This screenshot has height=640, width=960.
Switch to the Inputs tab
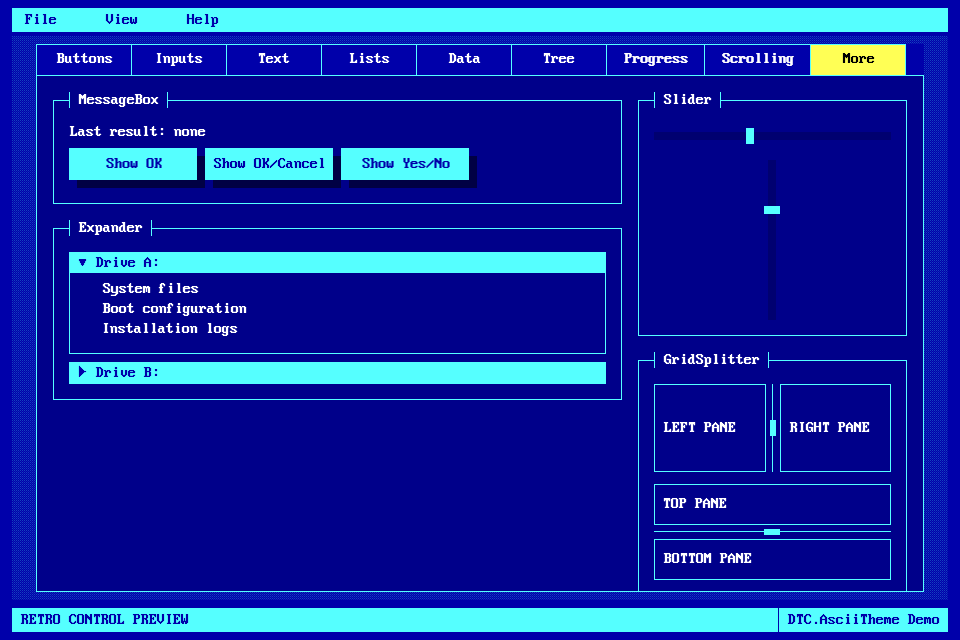click(179, 59)
